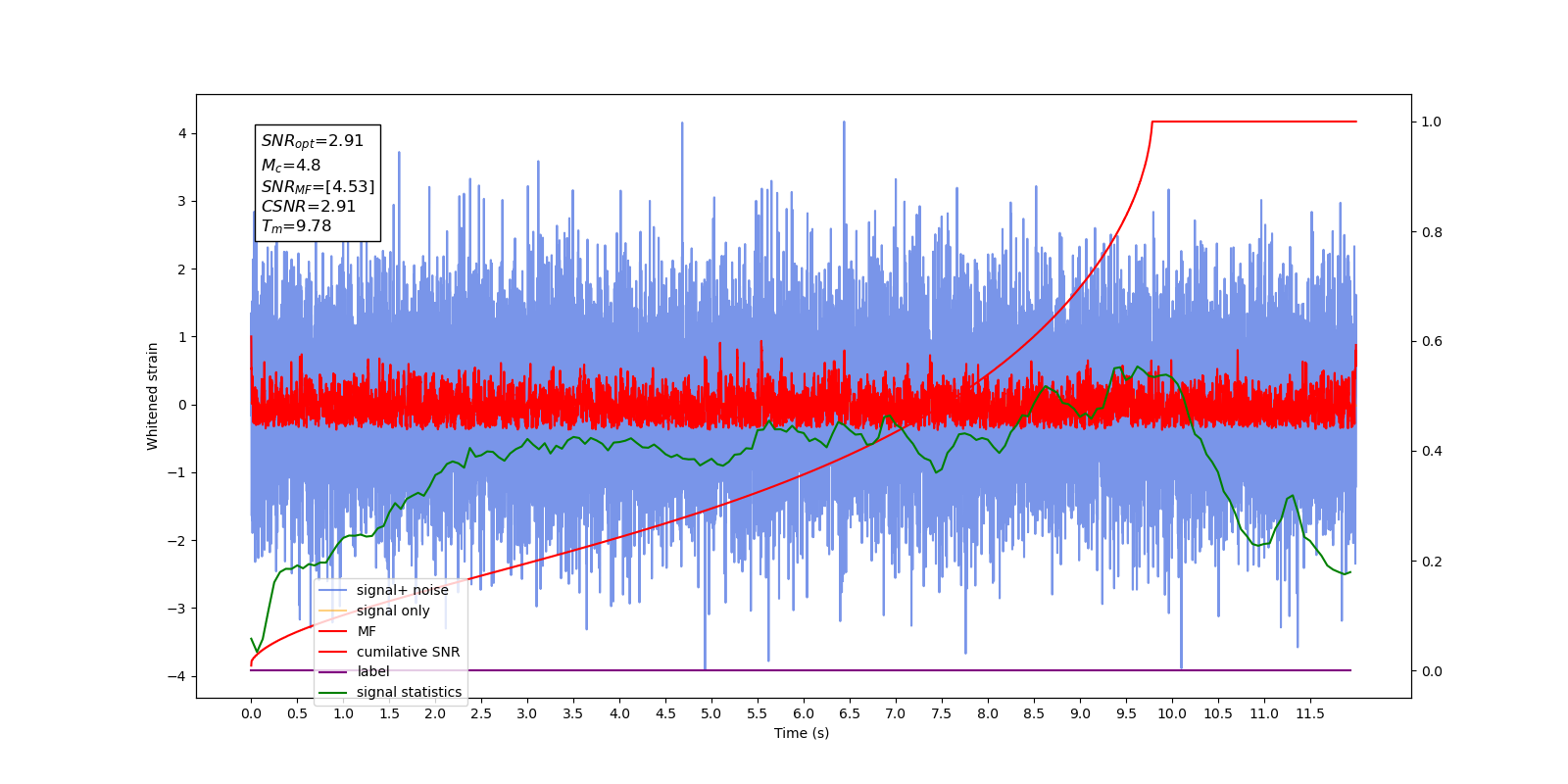Click the SNR_opt=2.91 annotation text
Viewport: 1568px width, 784px height.
pos(313,141)
